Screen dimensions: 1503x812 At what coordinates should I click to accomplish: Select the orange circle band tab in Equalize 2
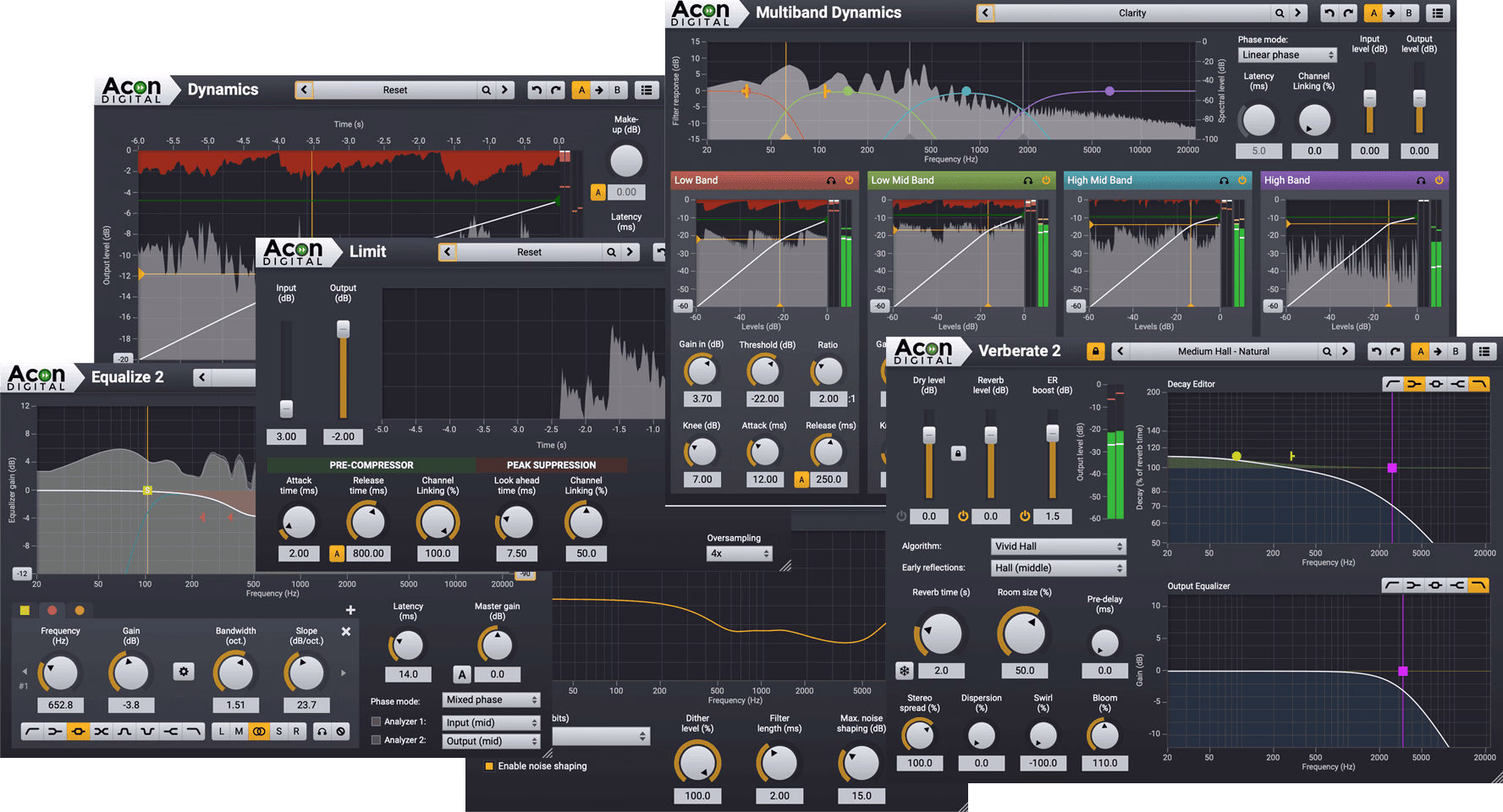pos(80,610)
